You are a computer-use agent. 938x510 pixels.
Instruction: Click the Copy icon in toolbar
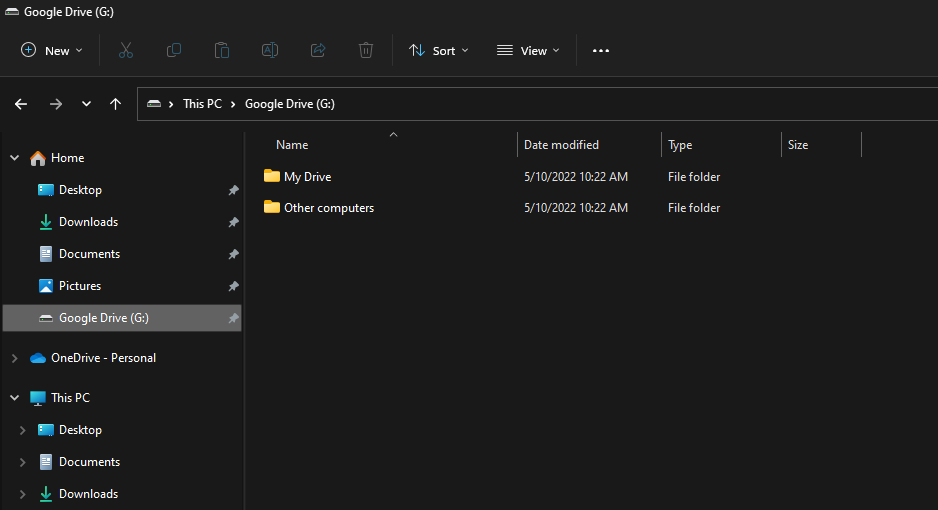click(173, 51)
